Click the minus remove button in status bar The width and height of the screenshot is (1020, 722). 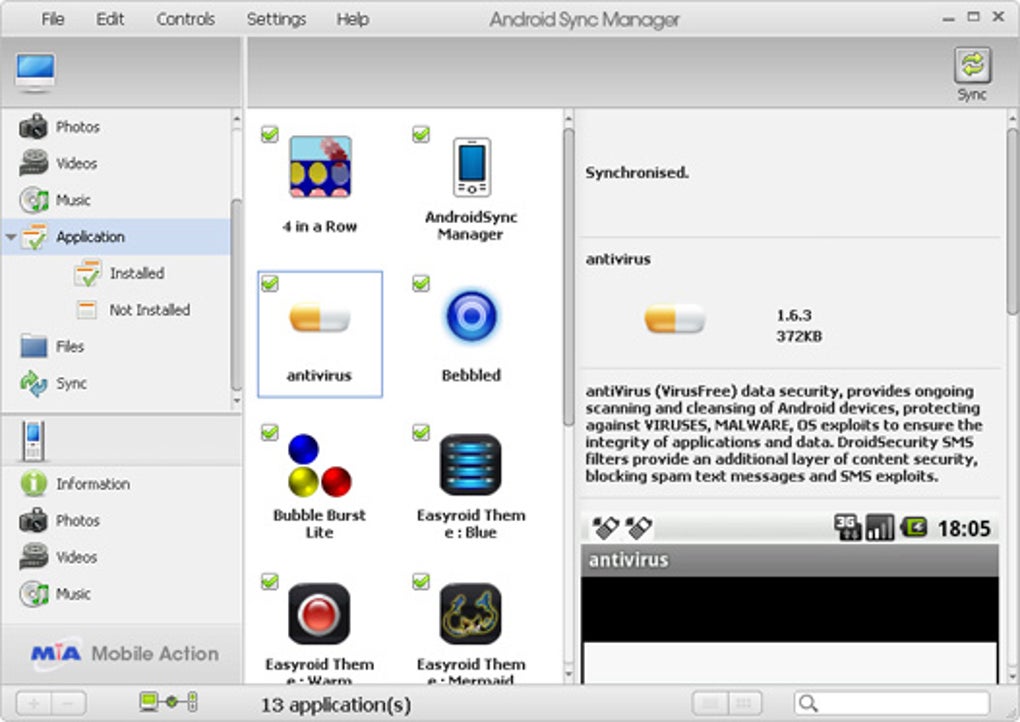pyautogui.click(x=68, y=703)
